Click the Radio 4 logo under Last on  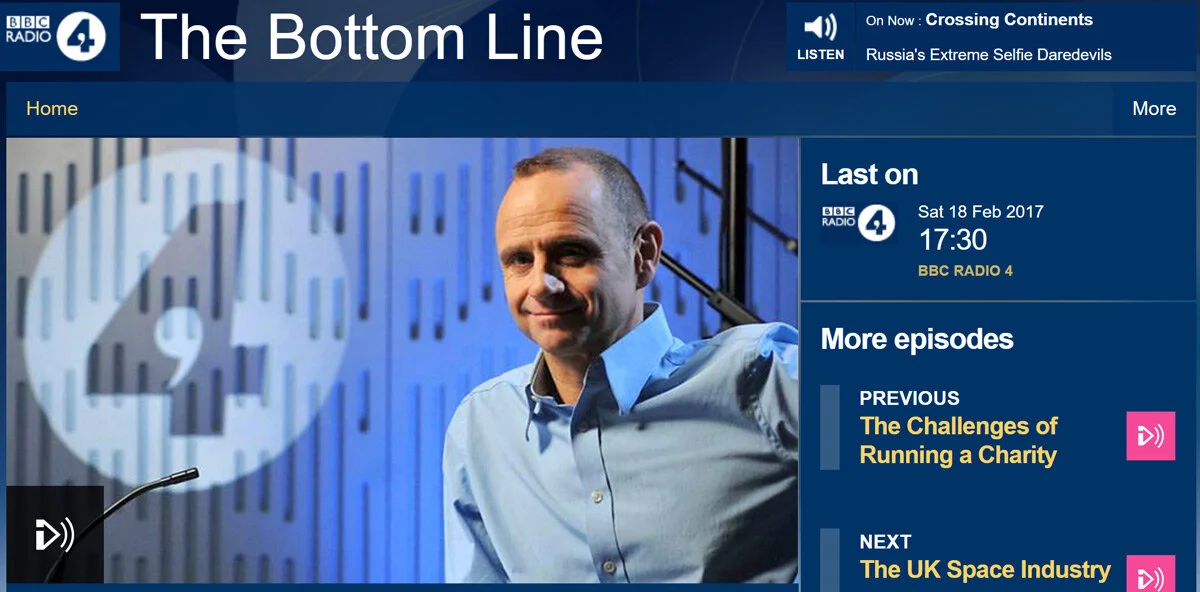click(x=858, y=222)
